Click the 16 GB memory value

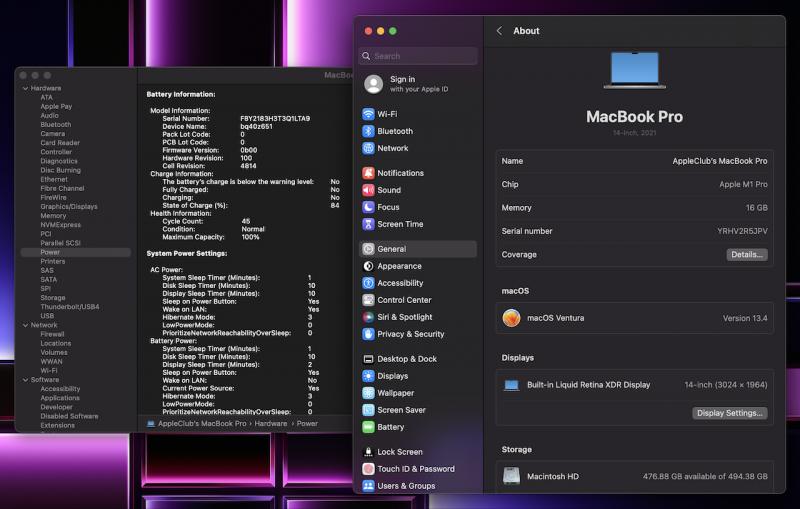pos(757,208)
